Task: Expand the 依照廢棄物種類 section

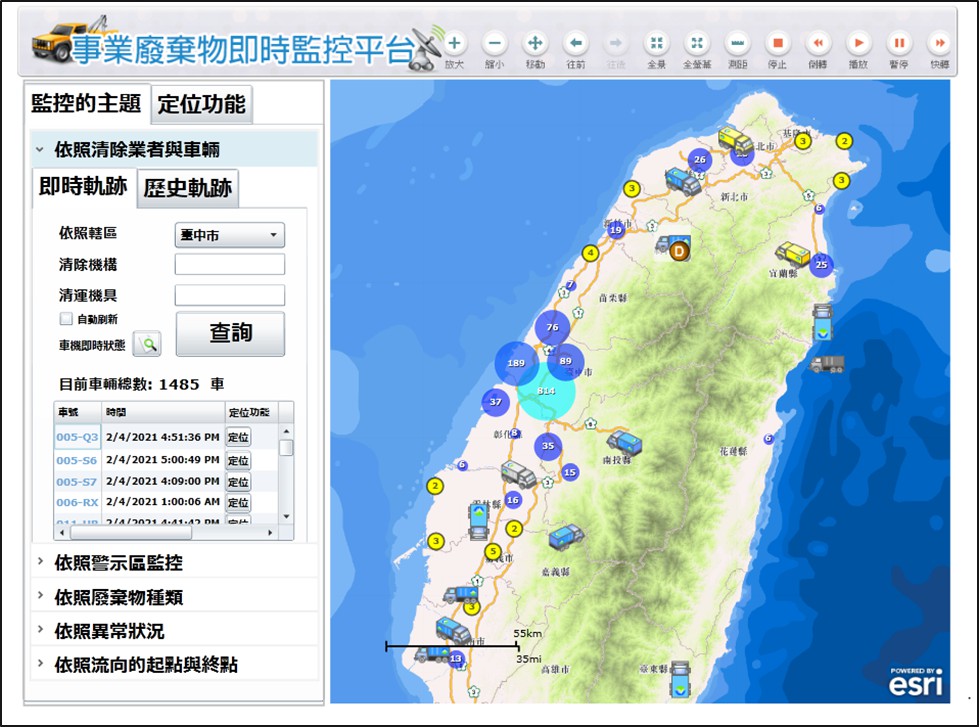Action: [118, 597]
